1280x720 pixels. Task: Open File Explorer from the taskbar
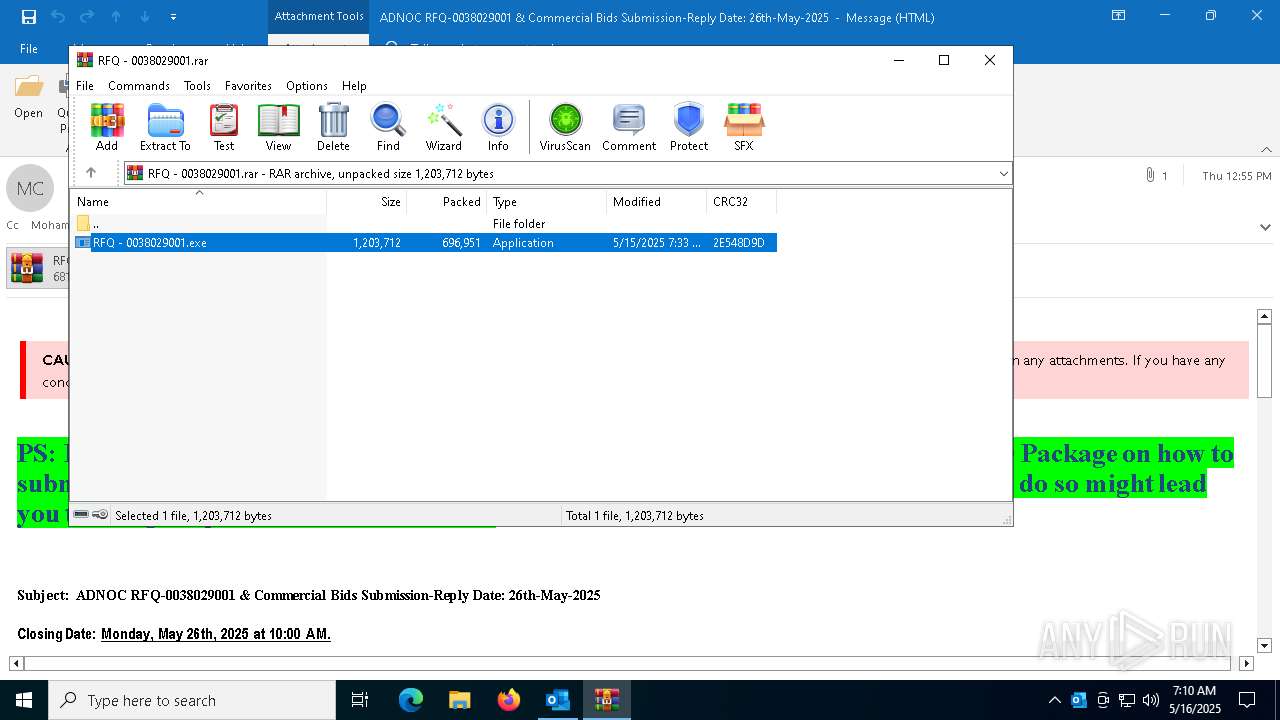(x=460, y=700)
